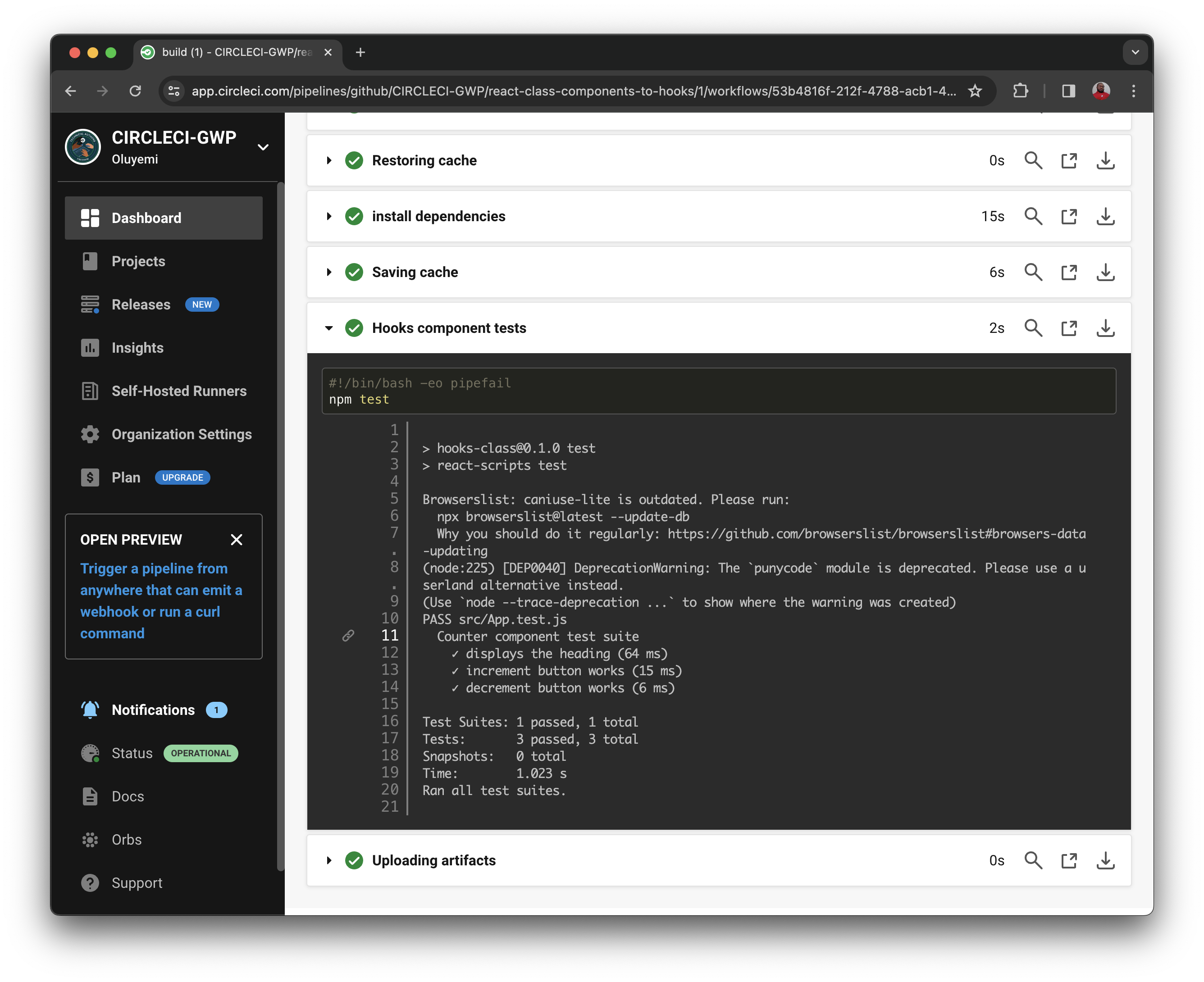Open Restoring cache step in new tab

tap(1069, 160)
